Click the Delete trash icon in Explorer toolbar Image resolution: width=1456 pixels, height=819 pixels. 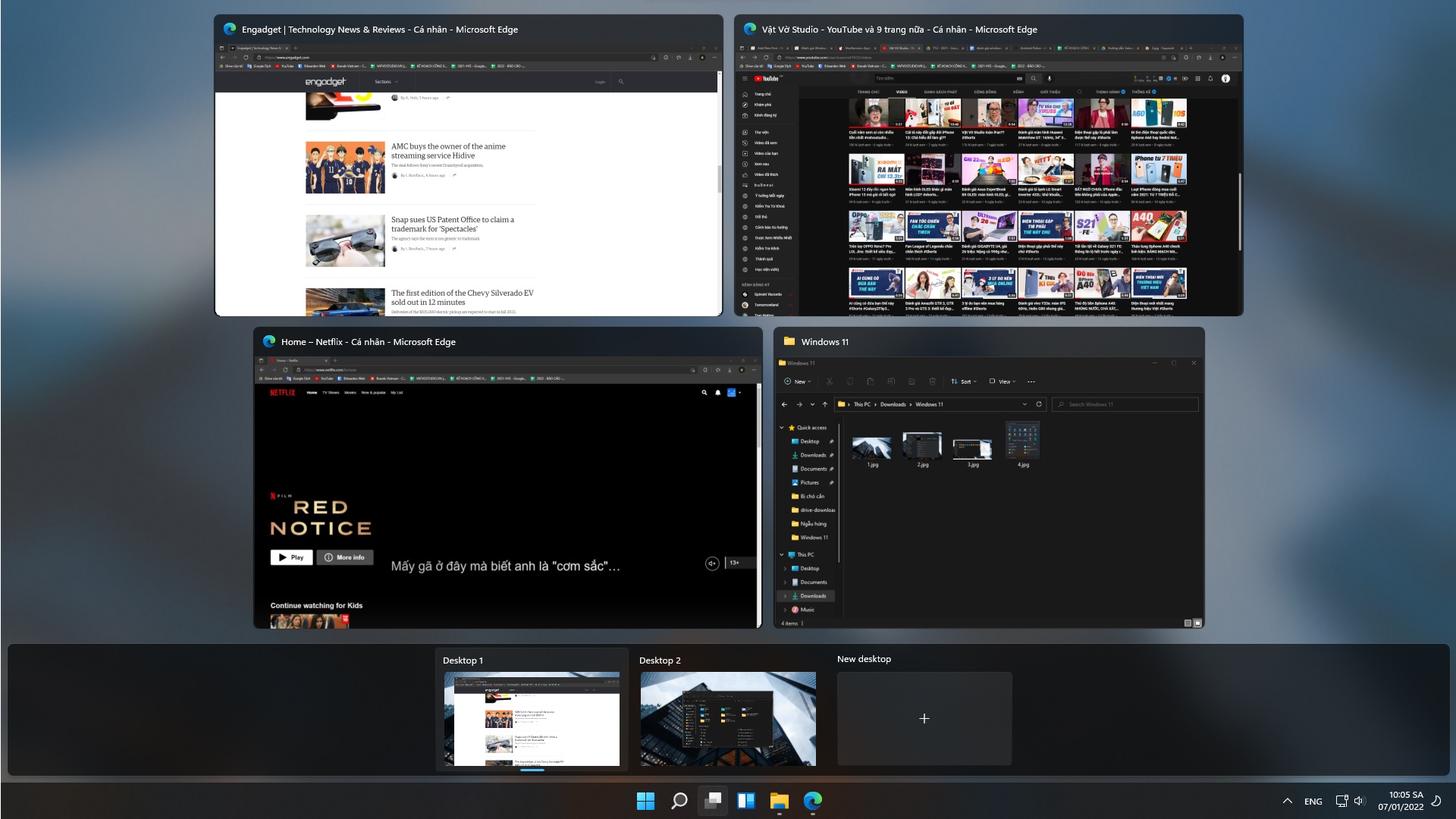932,381
